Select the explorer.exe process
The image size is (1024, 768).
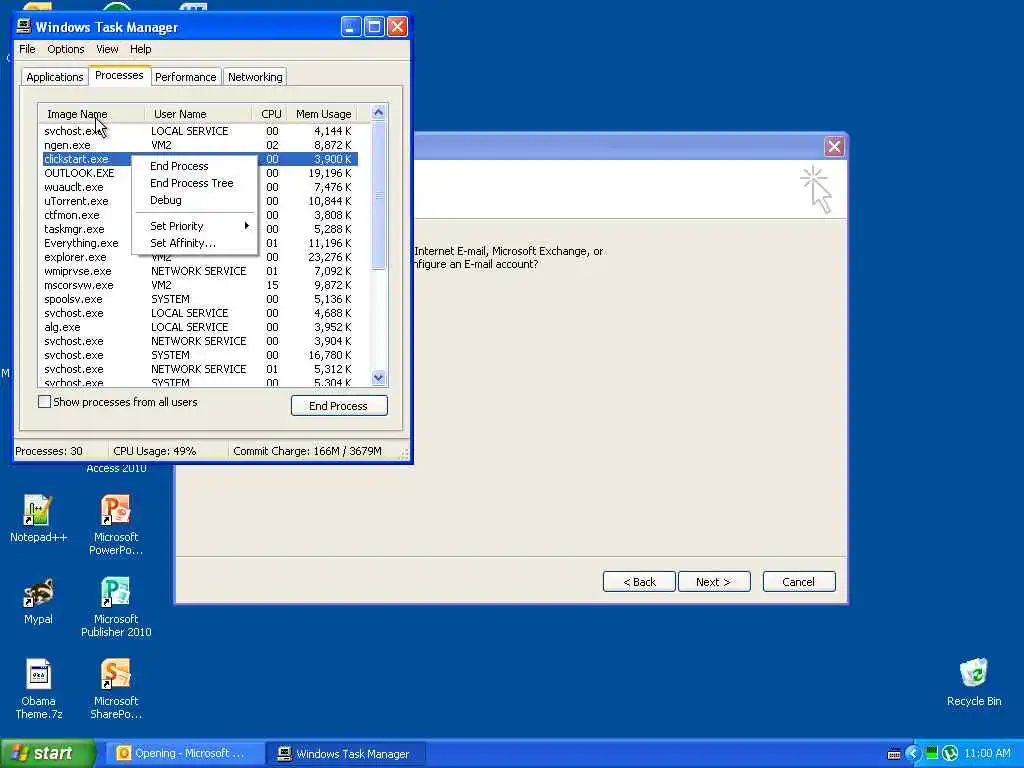click(x=199, y=257)
